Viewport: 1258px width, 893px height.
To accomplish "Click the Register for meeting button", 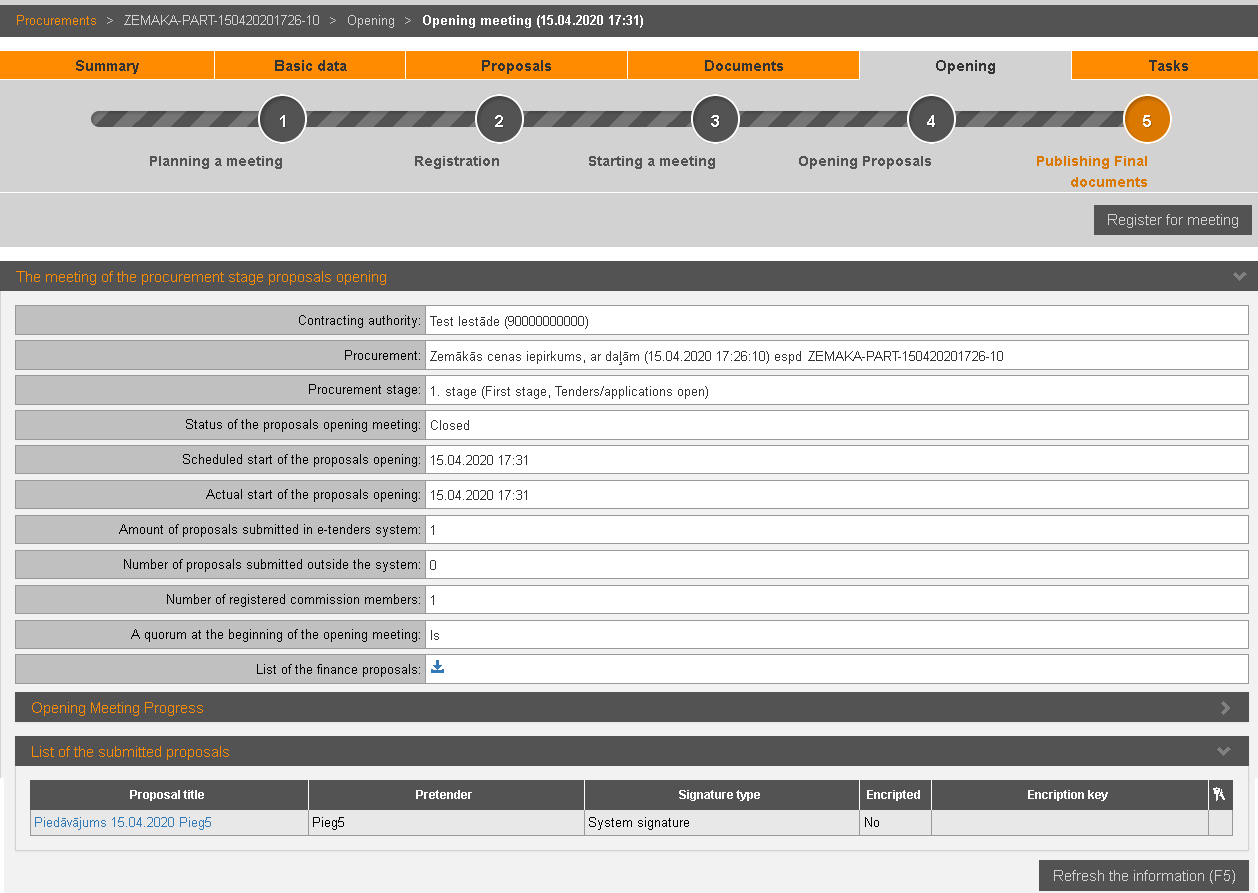I will [x=1172, y=220].
